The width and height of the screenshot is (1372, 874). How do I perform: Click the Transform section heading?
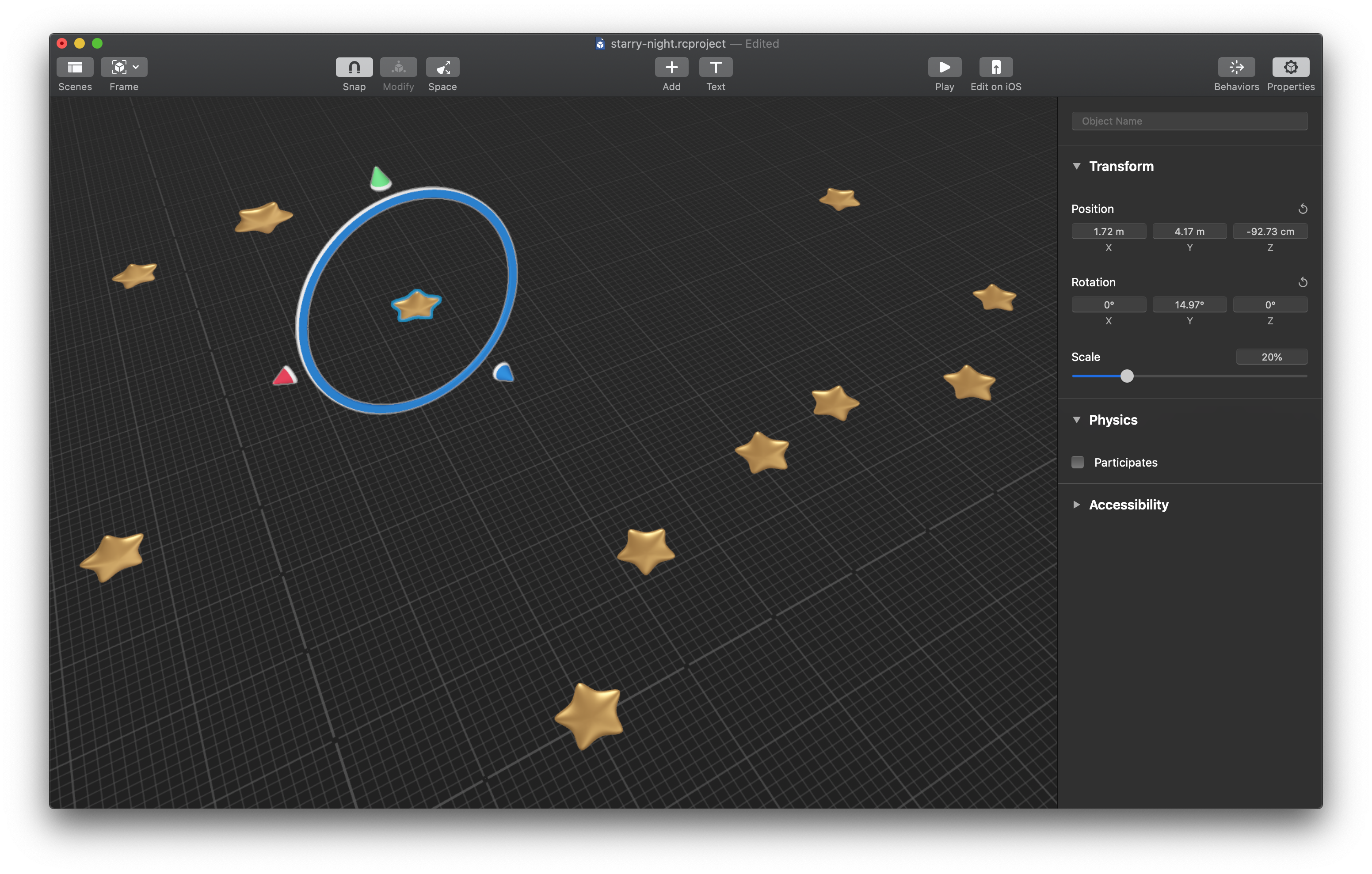[x=1121, y=167]
